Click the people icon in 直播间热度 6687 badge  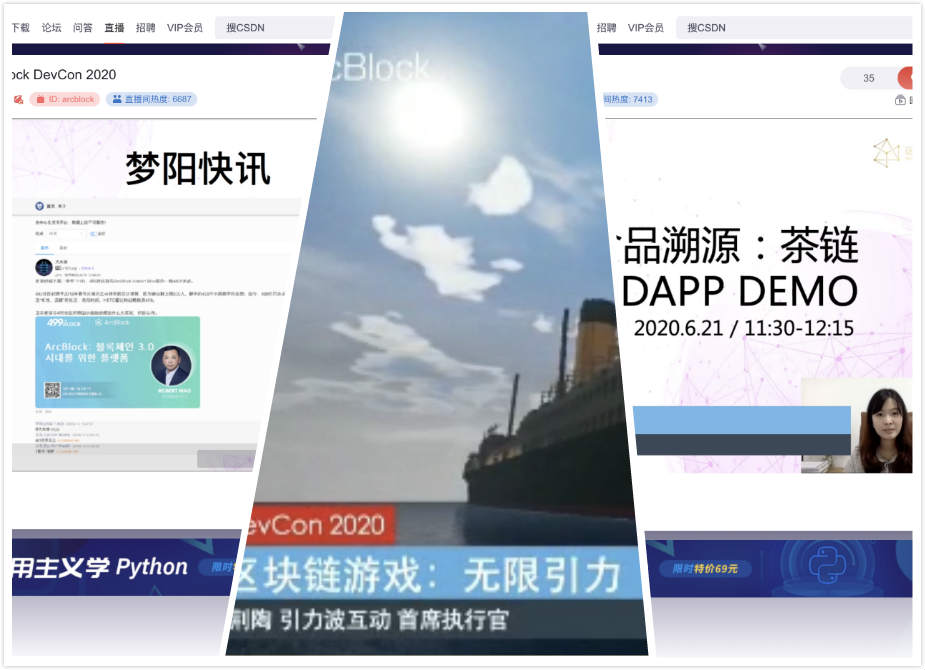click(117, 99)
